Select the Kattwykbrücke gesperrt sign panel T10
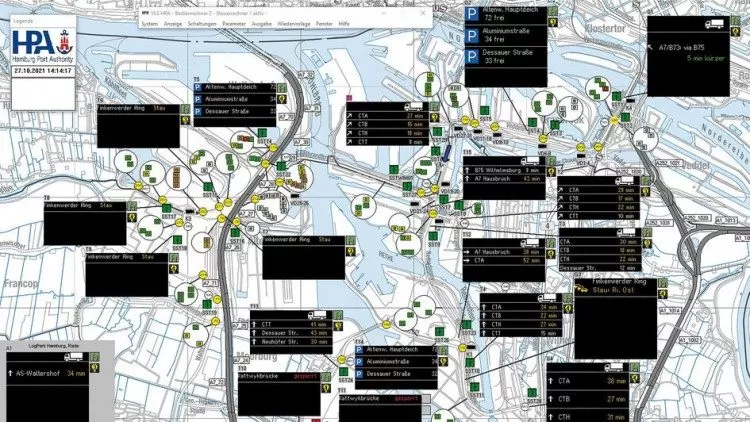 279,395
